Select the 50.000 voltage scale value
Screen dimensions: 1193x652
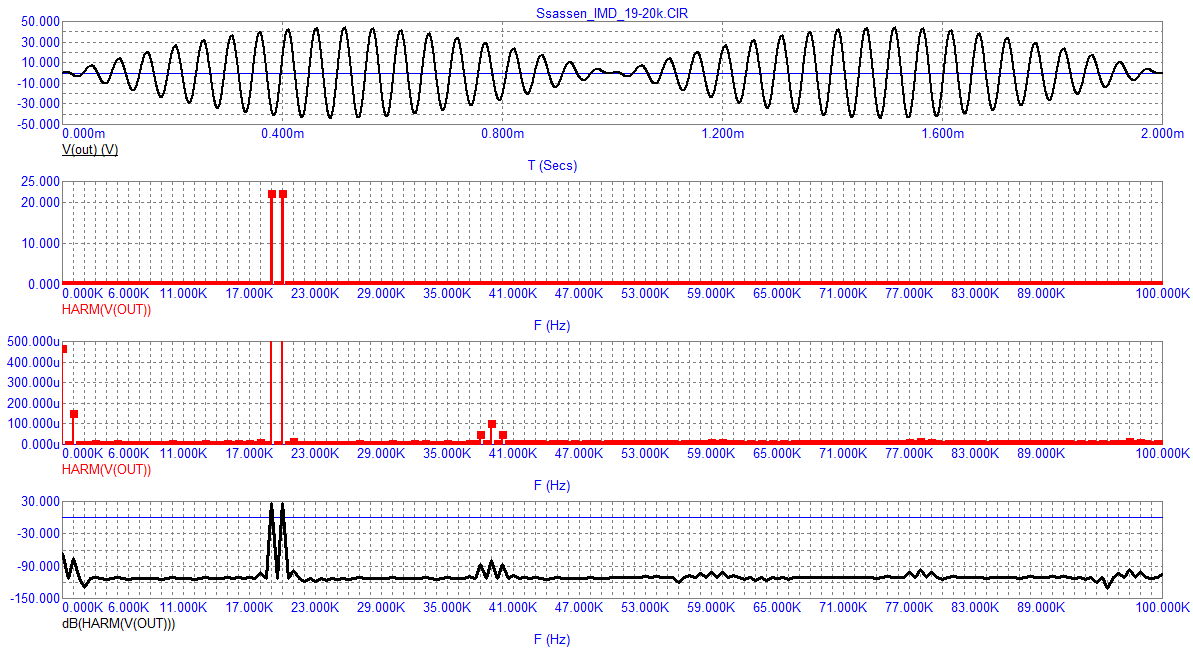pyautogui.click(x=40, y=22)
